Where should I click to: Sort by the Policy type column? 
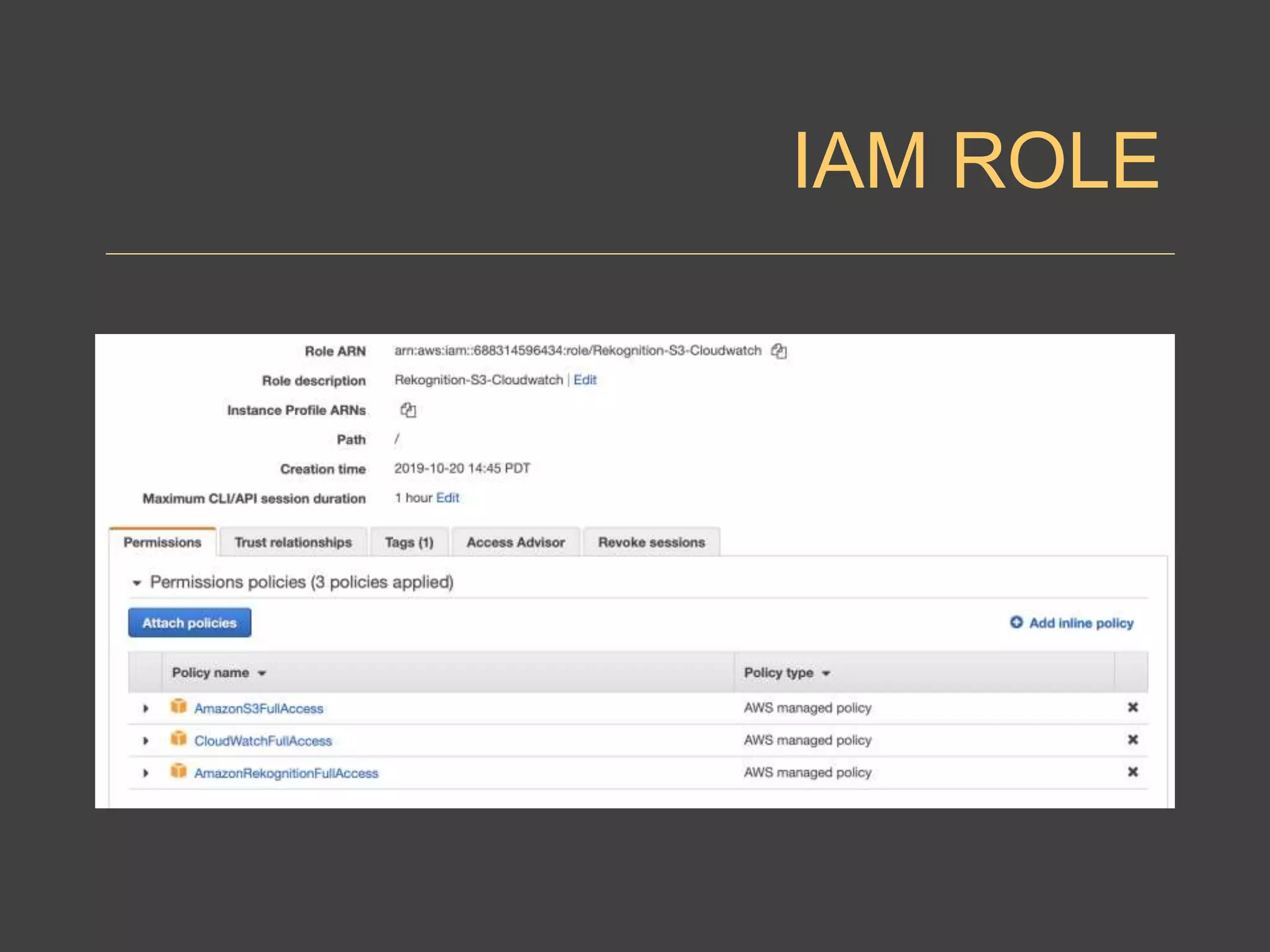pyautogui.click(x=787, y=672)
